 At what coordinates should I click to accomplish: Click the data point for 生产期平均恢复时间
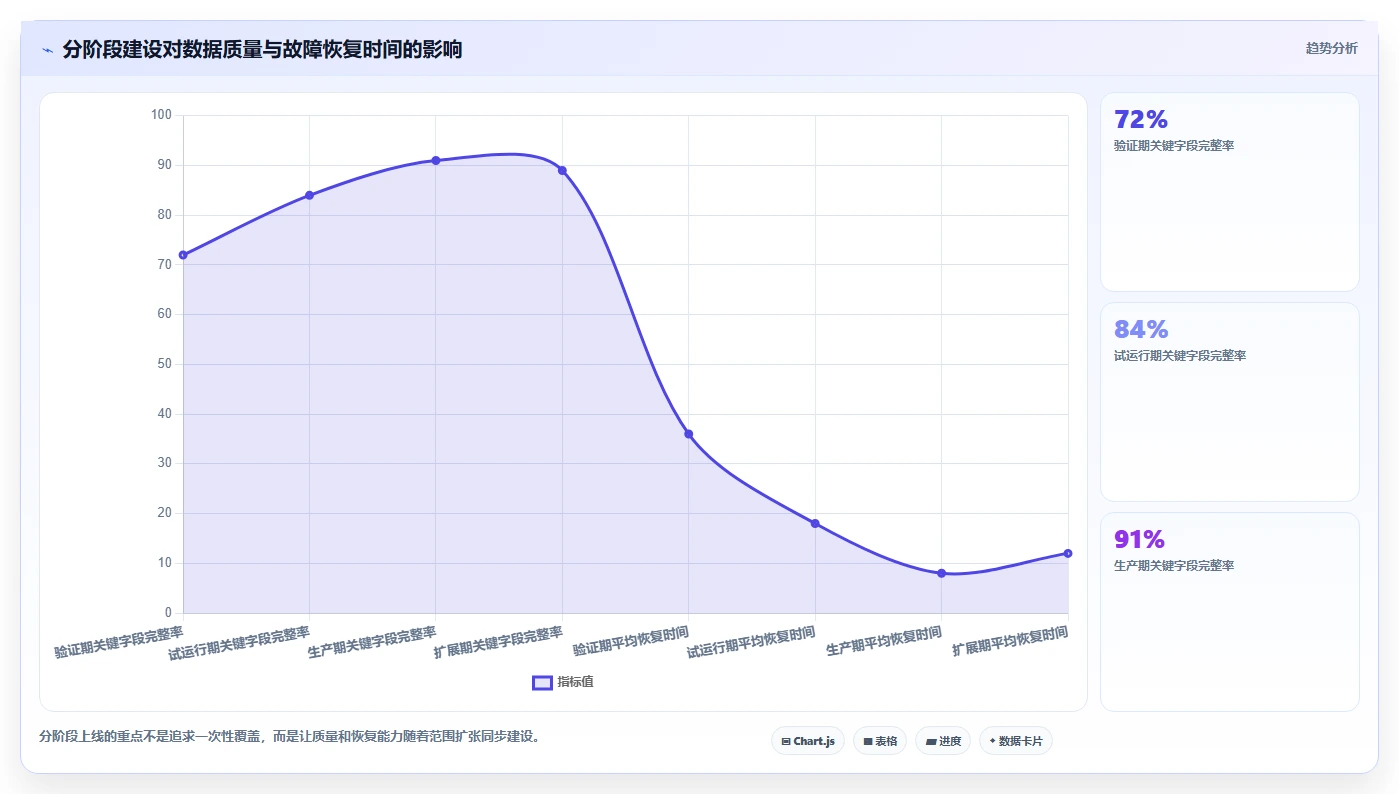(x=942, y=573)
